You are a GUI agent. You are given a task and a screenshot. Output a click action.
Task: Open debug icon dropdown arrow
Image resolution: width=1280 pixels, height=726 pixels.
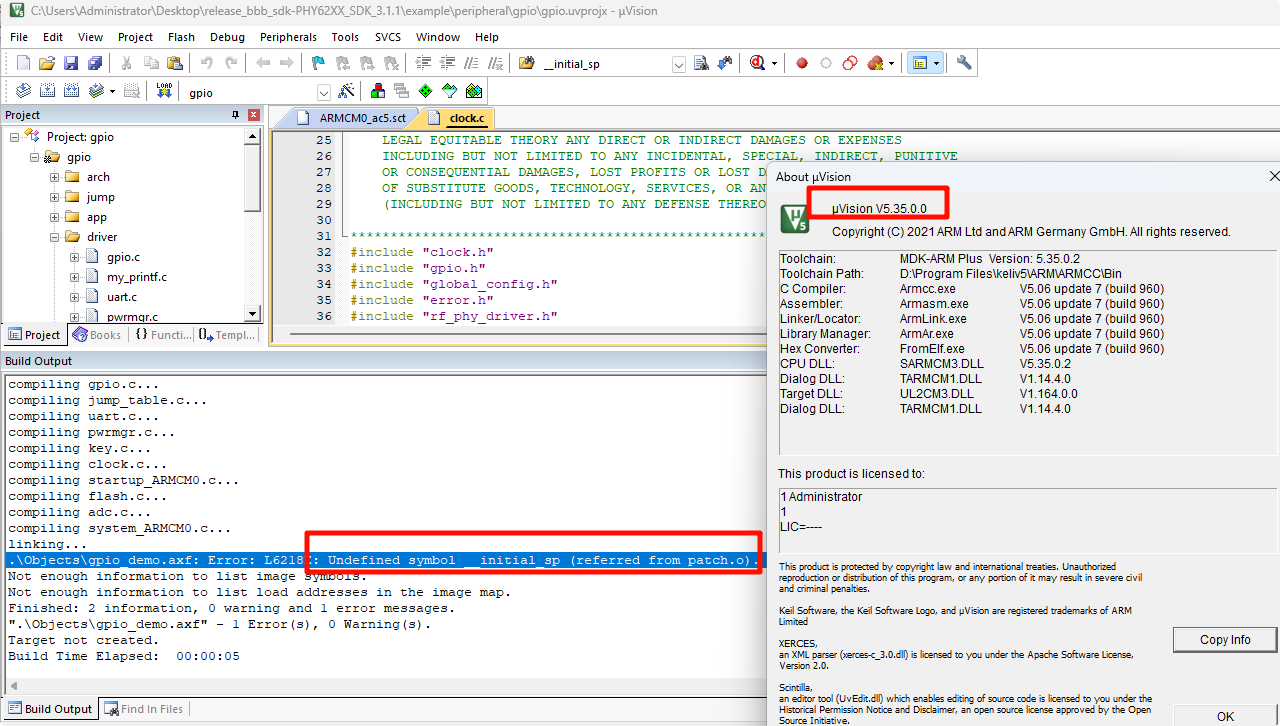pyautogui.click(x=774, y=63)
